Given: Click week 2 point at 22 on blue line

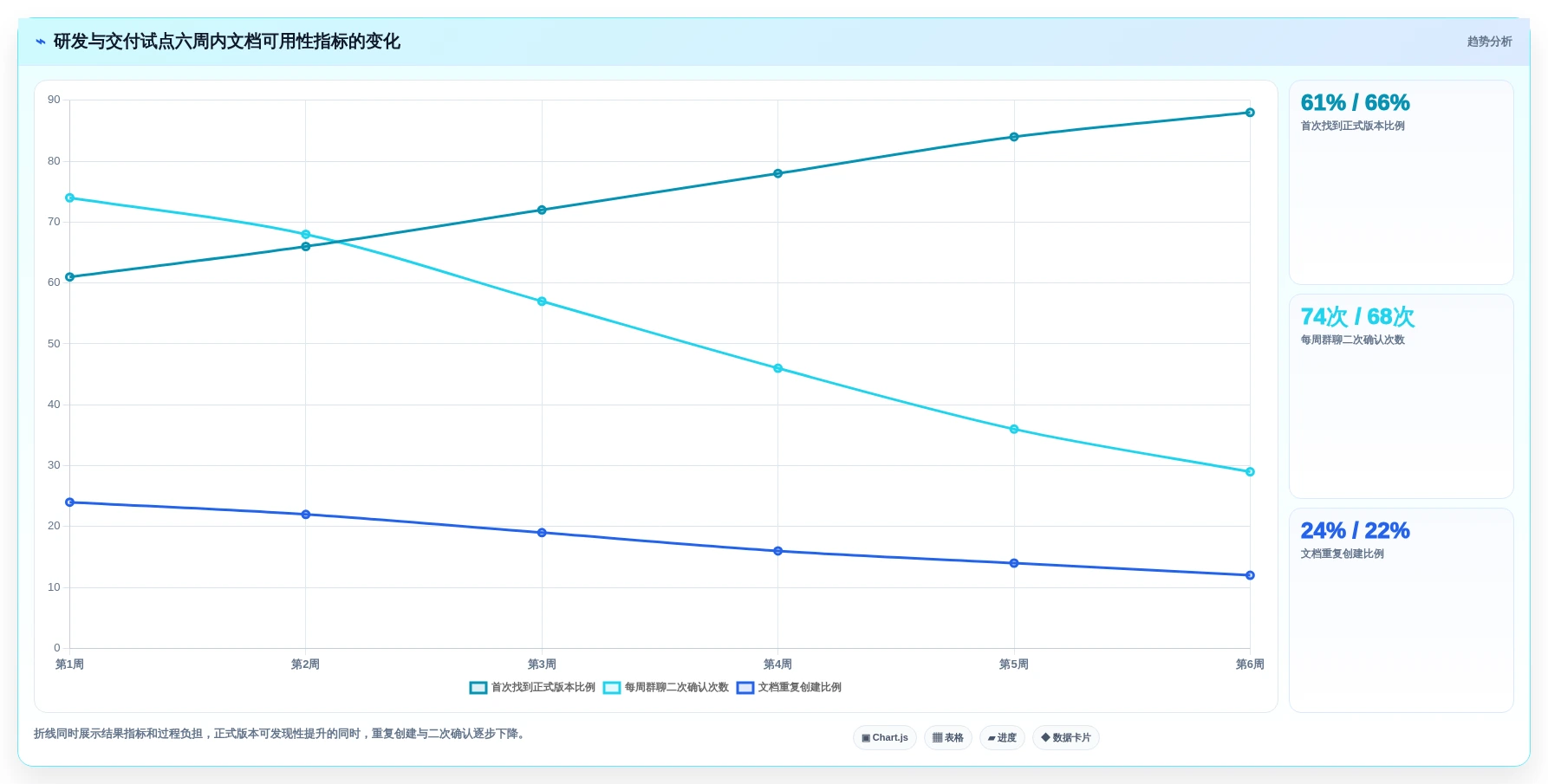Looking at the screenshot, I should [x=306, y=515].
